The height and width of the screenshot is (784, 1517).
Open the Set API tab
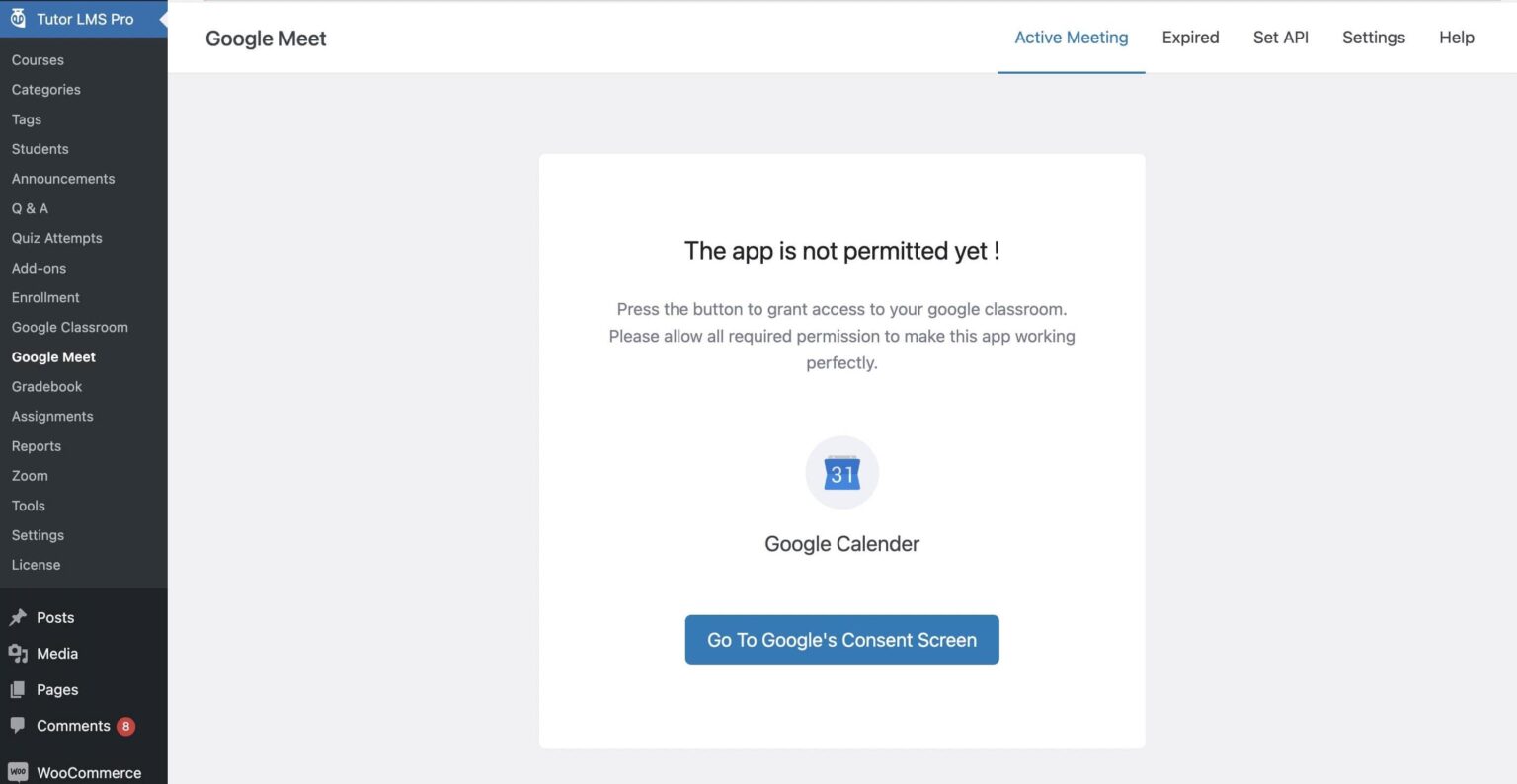point(1280,38)
